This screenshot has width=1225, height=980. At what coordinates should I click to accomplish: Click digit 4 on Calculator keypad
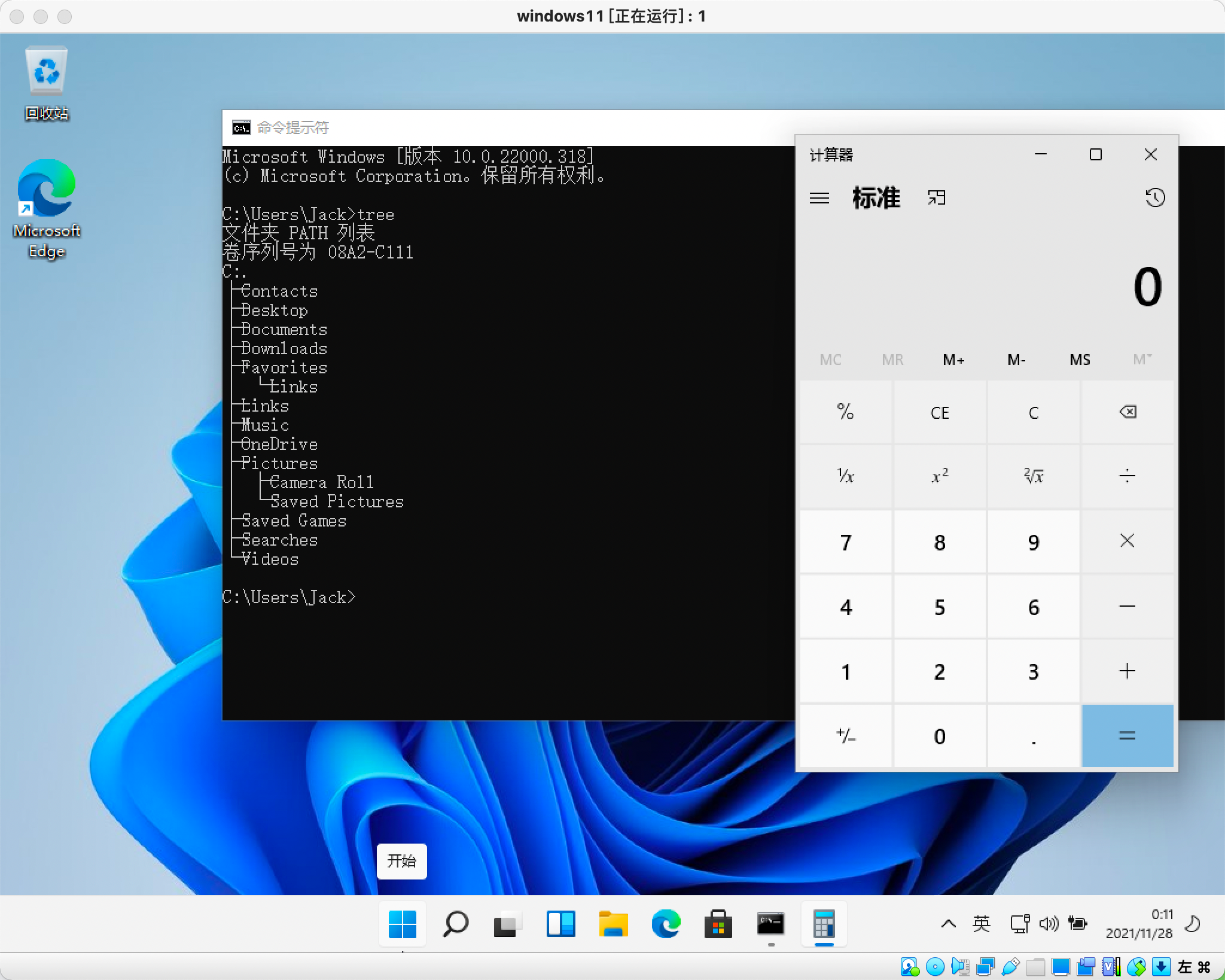click(846, 607)
